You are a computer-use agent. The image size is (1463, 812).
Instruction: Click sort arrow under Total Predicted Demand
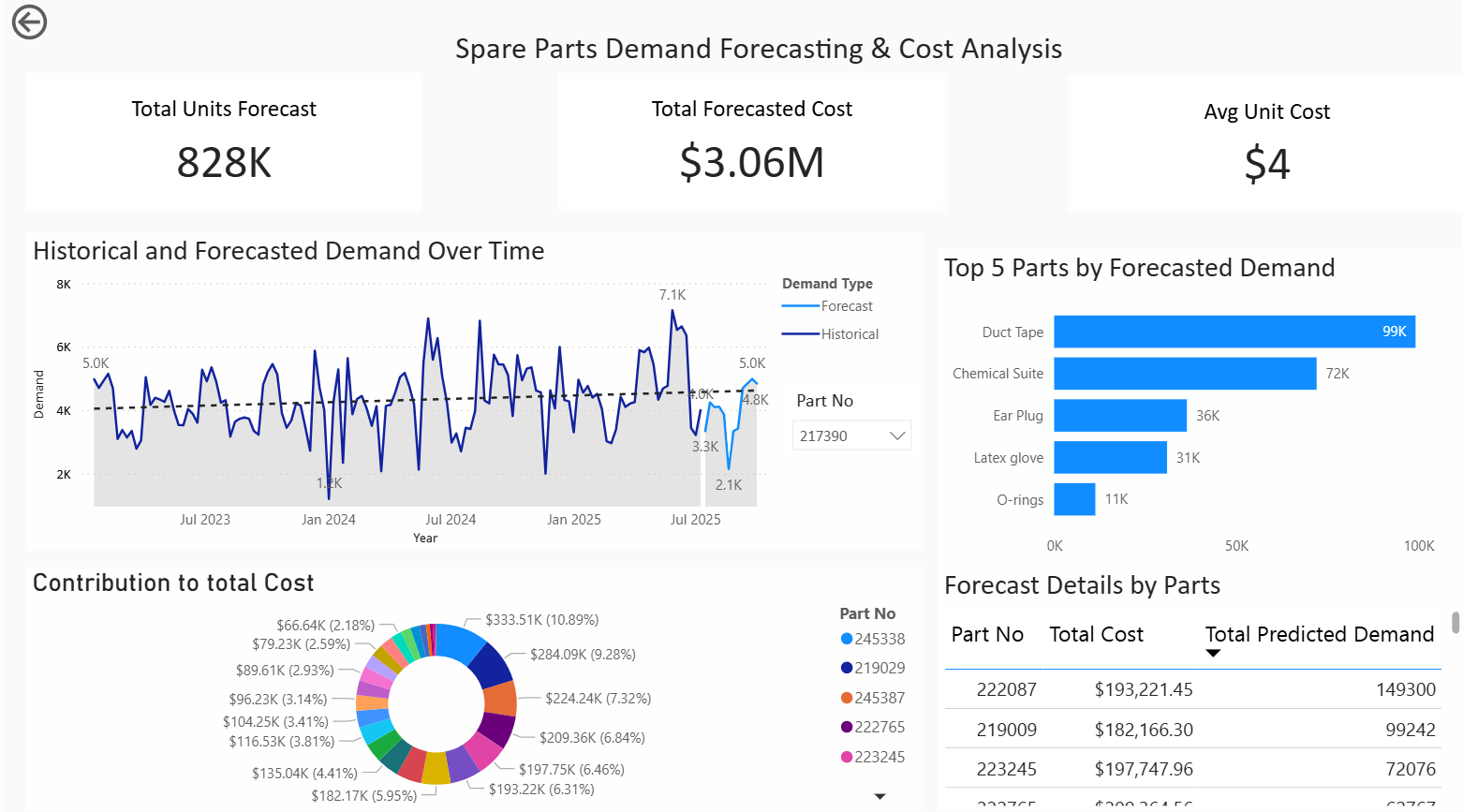(1213, 654)
